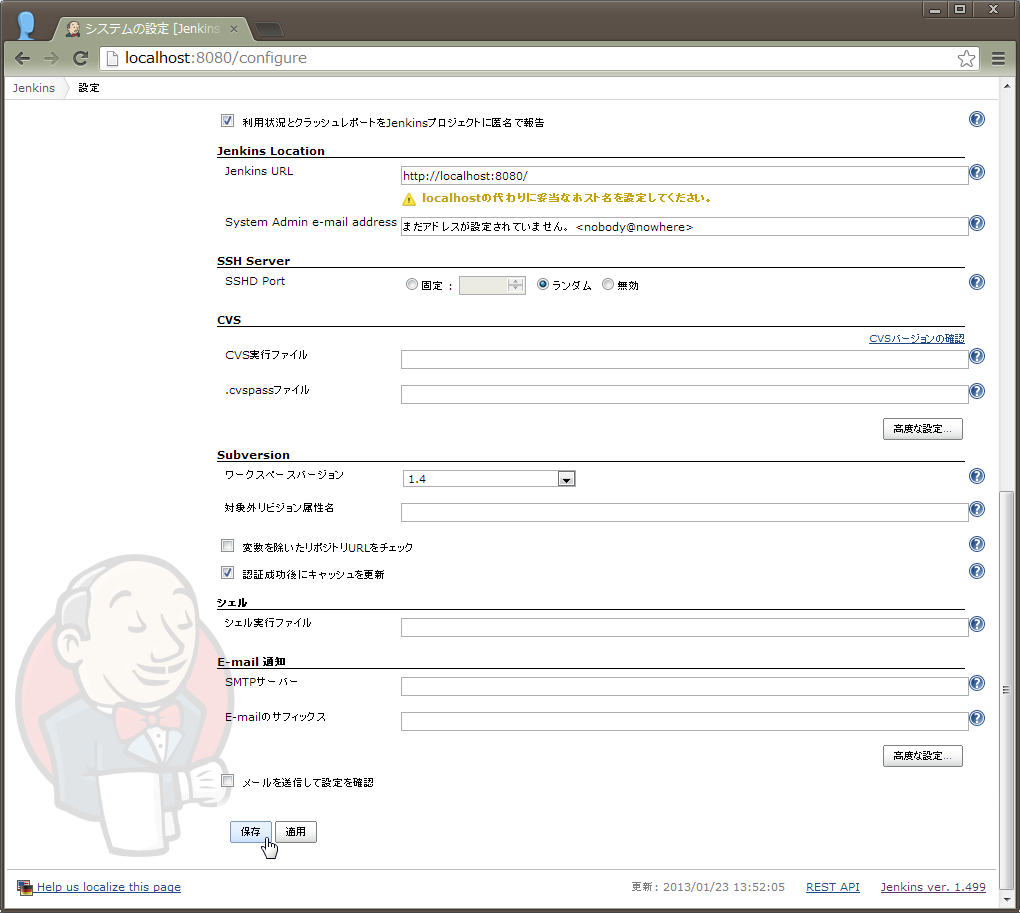Image resolution: width=1020 pixels, height=913 pixels.
Task: Open help for SSHD Port
Action: [976, 282]
